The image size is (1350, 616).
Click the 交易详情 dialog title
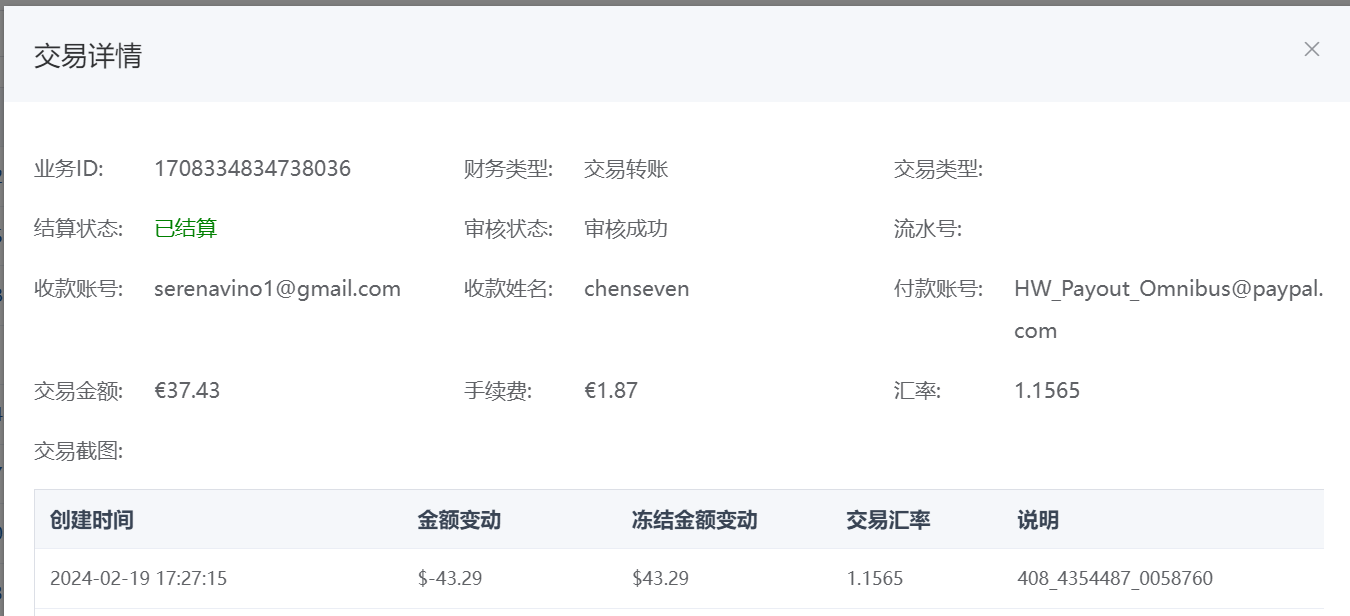click(88, 56)
